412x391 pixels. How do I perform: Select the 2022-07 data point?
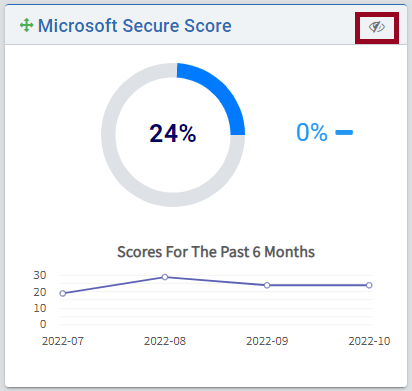tap(63, 293)
